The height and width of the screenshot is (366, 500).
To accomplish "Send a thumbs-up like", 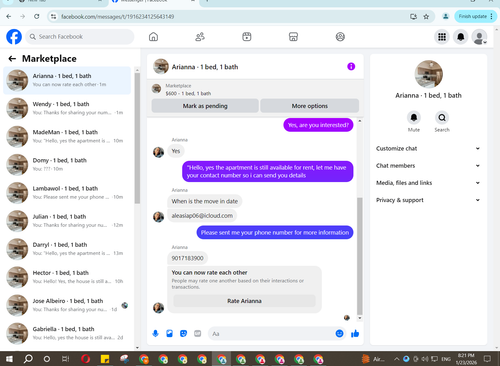I will tap(355, 333).
